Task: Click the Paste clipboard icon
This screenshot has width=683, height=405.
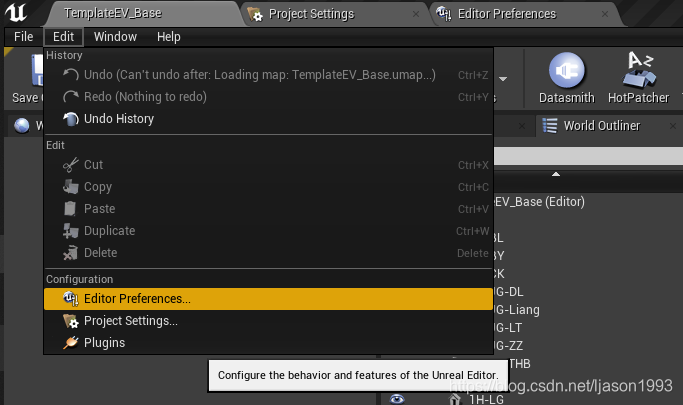Action: click(70, 209)
